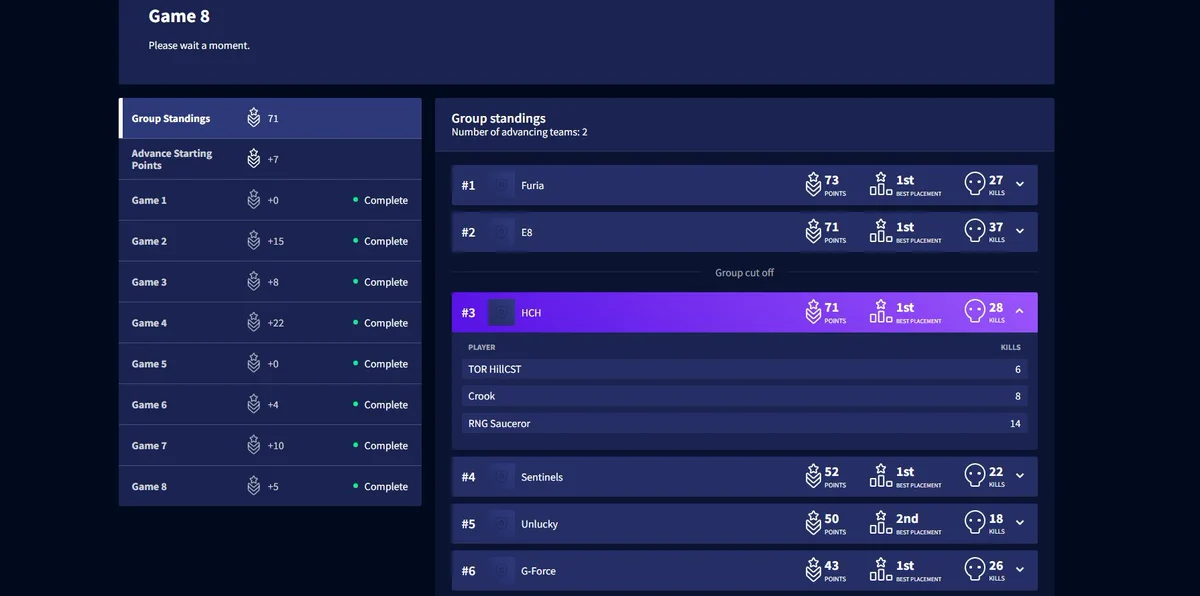This screenshot has height=596, width=1200.
Task: Open the Game 2 results
Action: [270, 241]
